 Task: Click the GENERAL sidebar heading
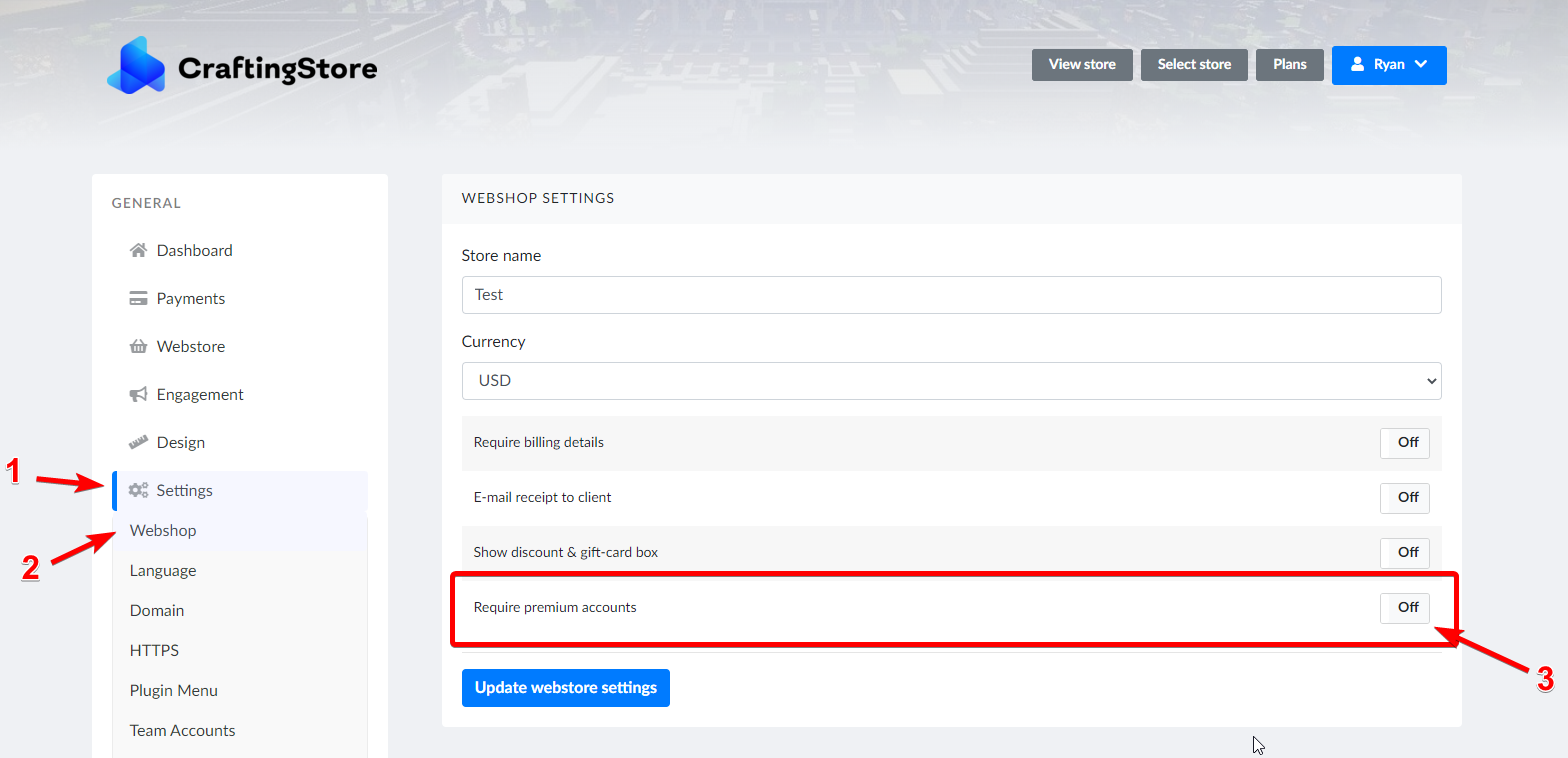[x=146, y=203]
